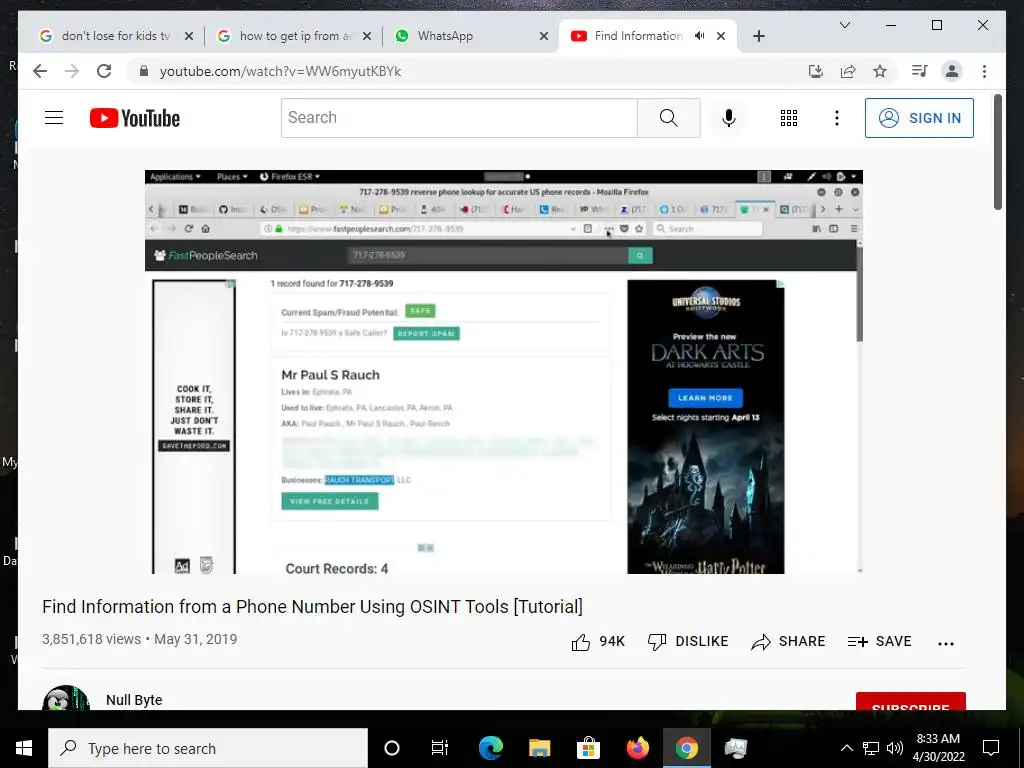Screen dimensions: 1024x768
Task: Open the notification center icon
Action: point(991,748)
